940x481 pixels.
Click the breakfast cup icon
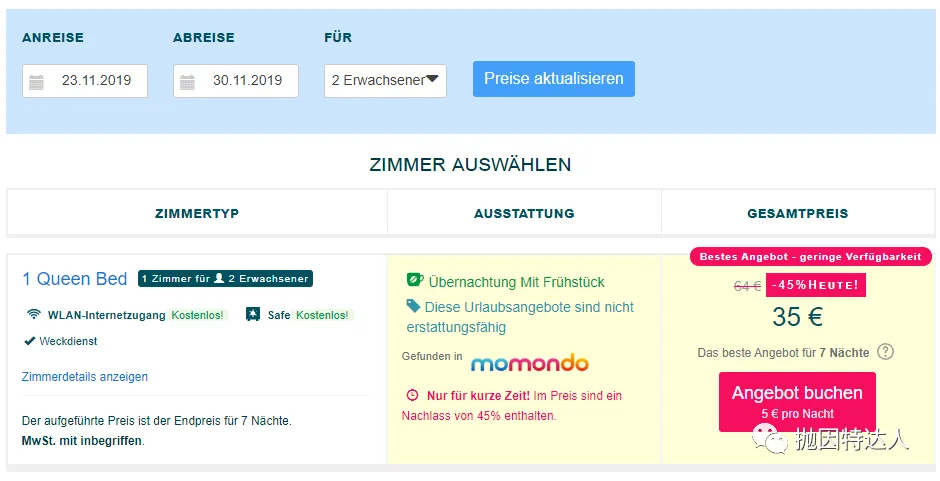click(415, 280)
